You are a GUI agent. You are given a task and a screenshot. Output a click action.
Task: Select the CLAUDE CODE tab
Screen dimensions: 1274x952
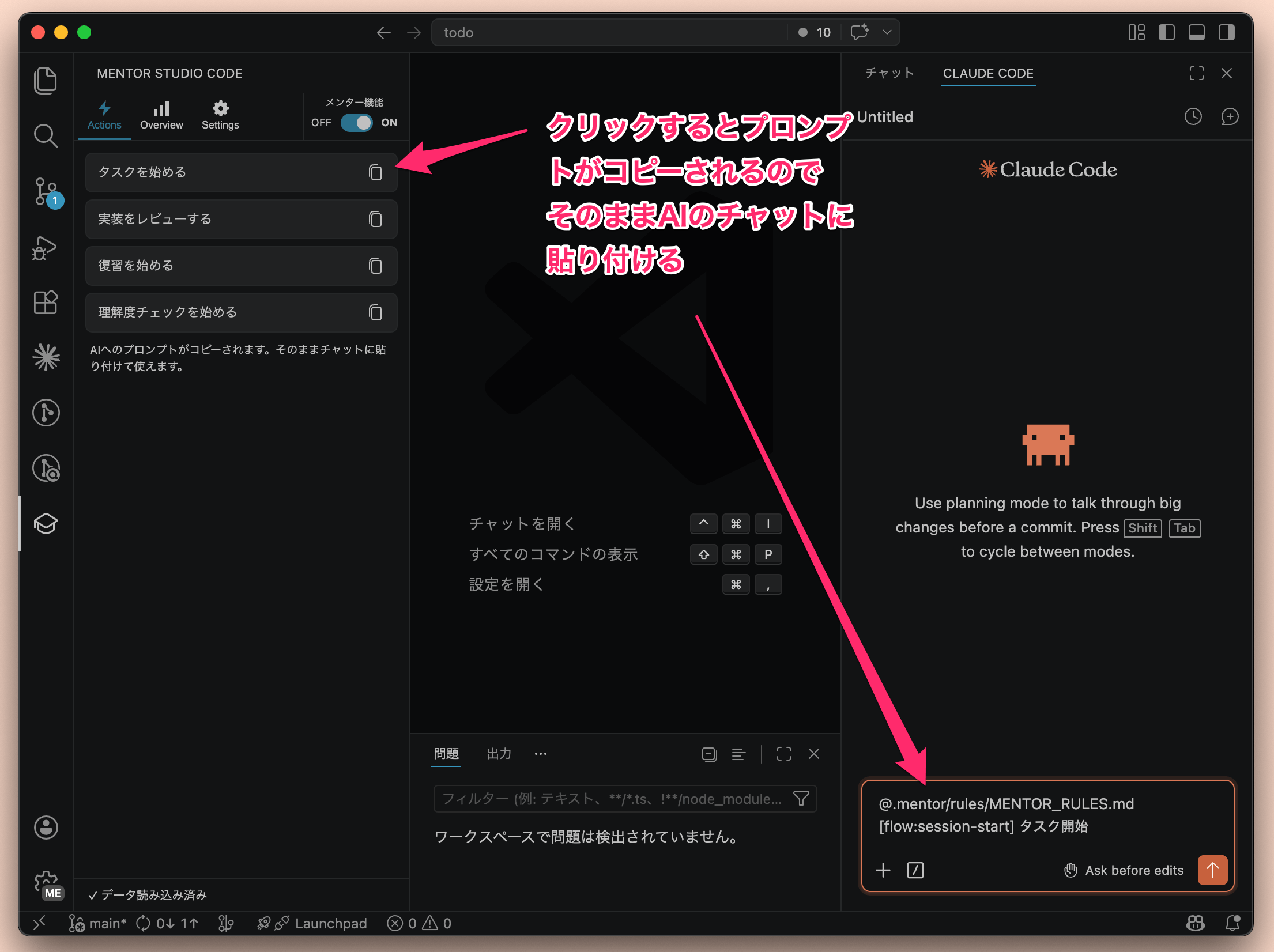point(988,73)
